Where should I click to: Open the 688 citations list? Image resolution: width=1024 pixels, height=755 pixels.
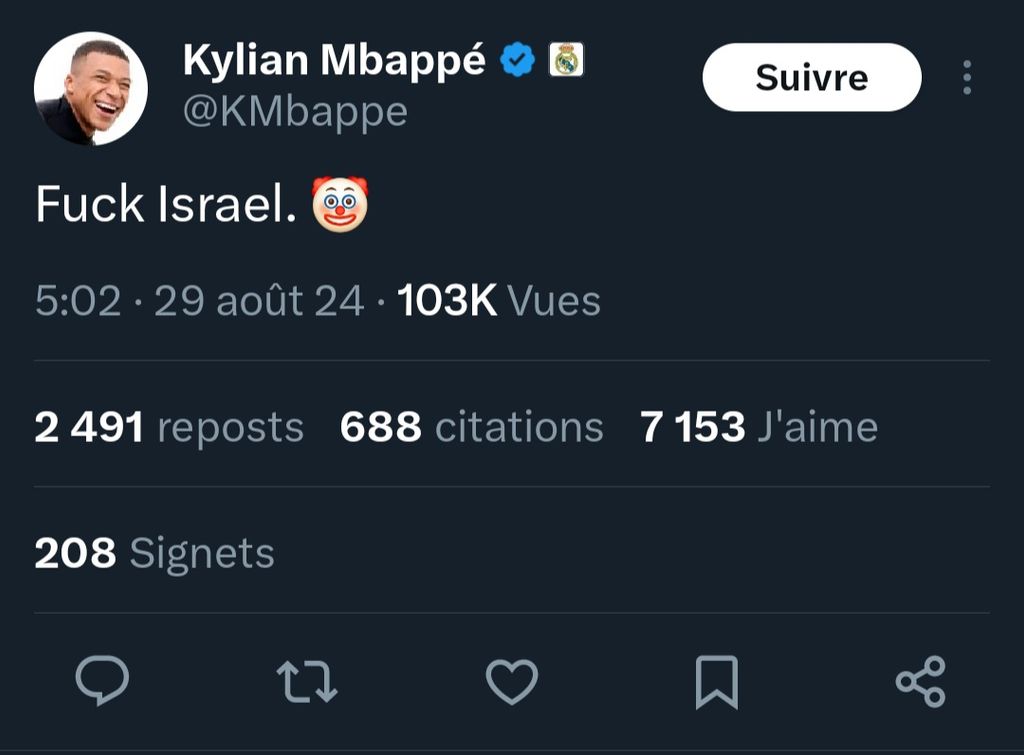pyautogui.click(x=471, y=427)
